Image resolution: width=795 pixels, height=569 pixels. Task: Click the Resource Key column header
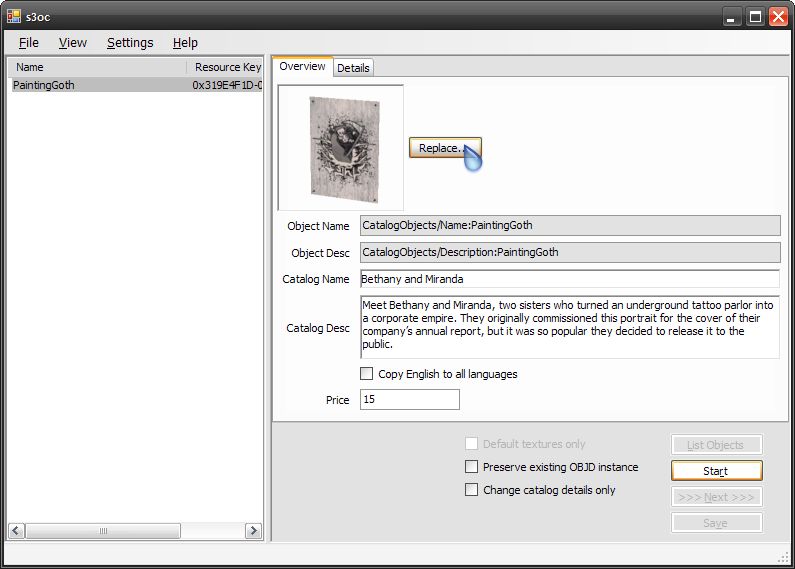pyautogui.click(x=226, y=67)
